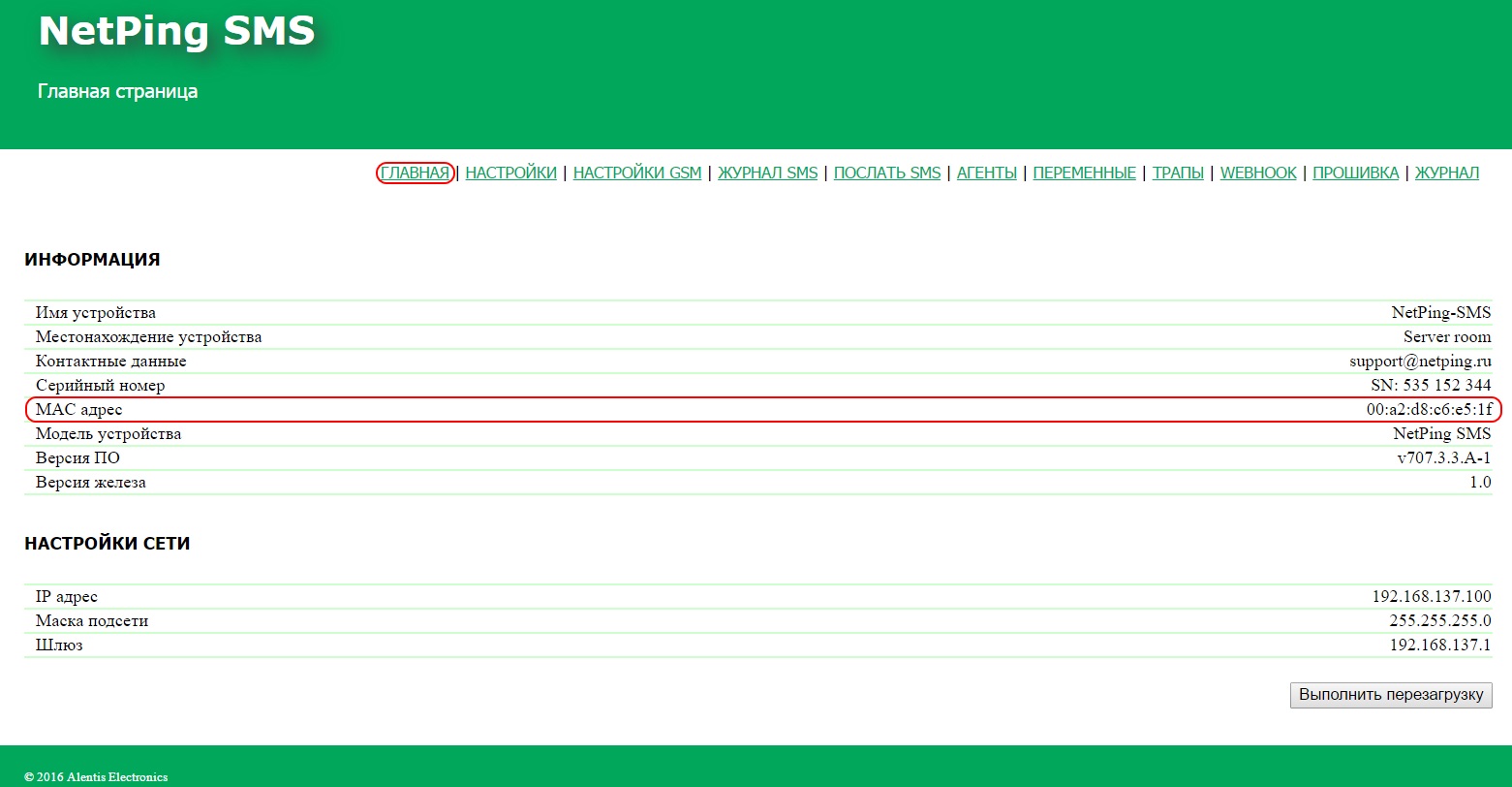Screen dimensions: 1512x787
Task: Click the Имя устройства label
Action: (x=96, y=313)
